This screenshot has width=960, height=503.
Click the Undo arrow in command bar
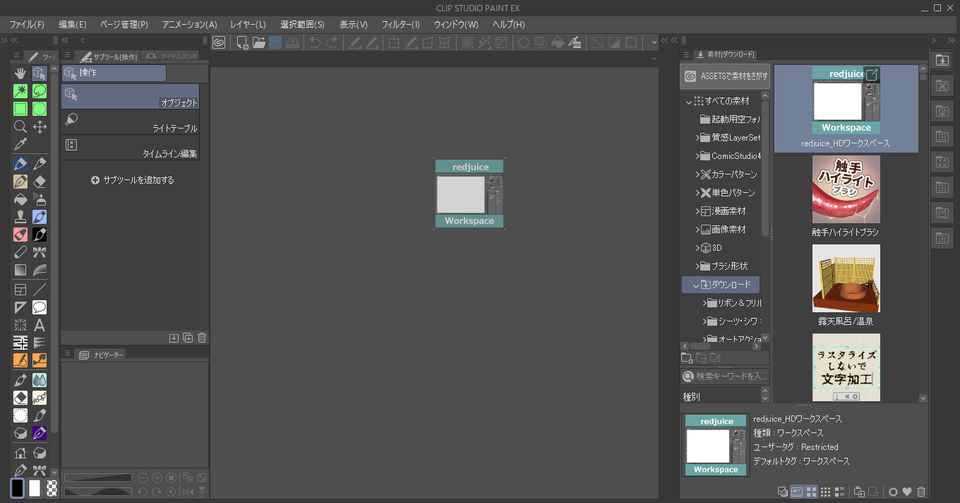(x=315, y=42)
